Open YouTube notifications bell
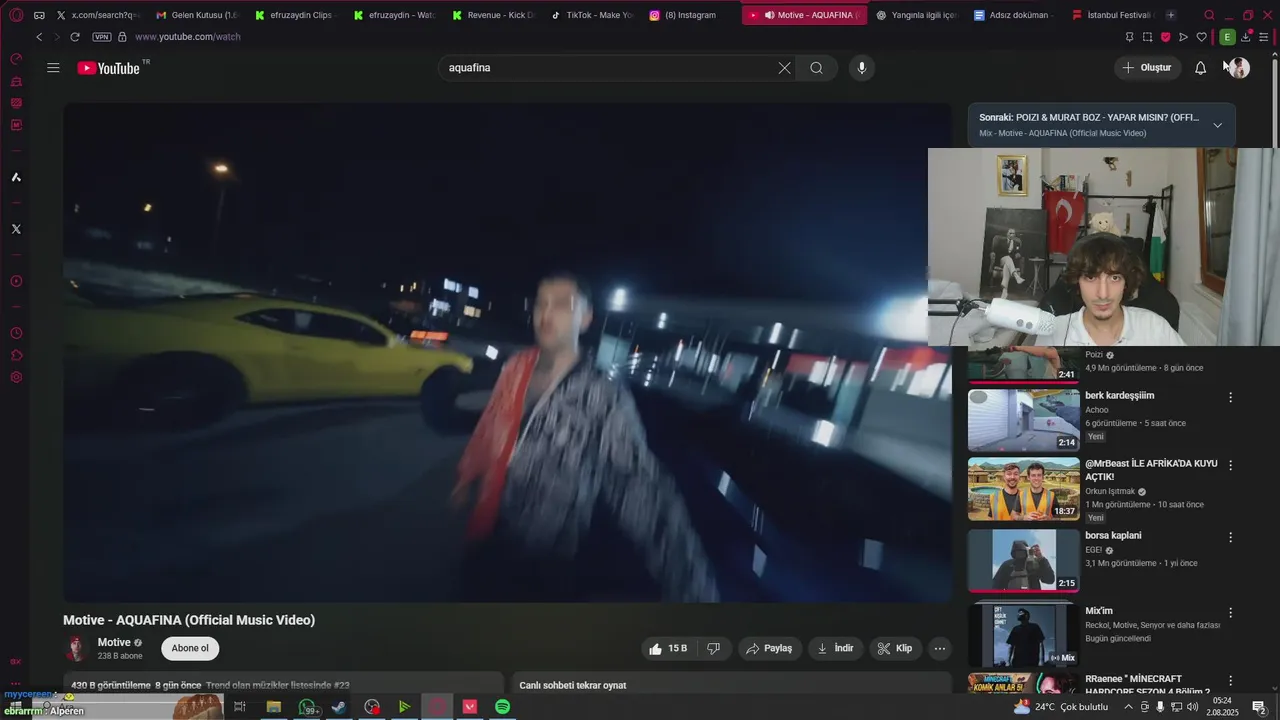Screen dimensions: 1280x720 pyautogui.click(x=1200, y=68)
